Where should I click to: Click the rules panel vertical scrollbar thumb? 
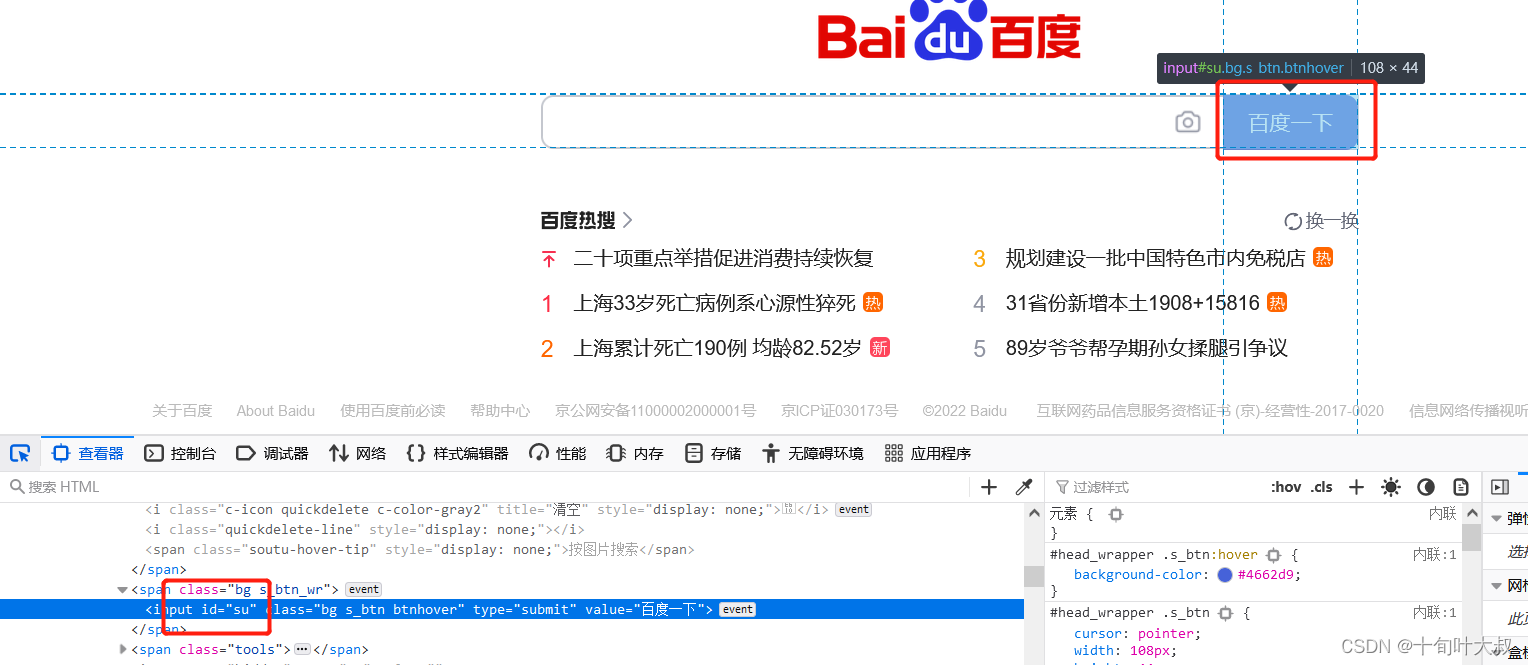pyautogui.click(x=1471, y=536)
